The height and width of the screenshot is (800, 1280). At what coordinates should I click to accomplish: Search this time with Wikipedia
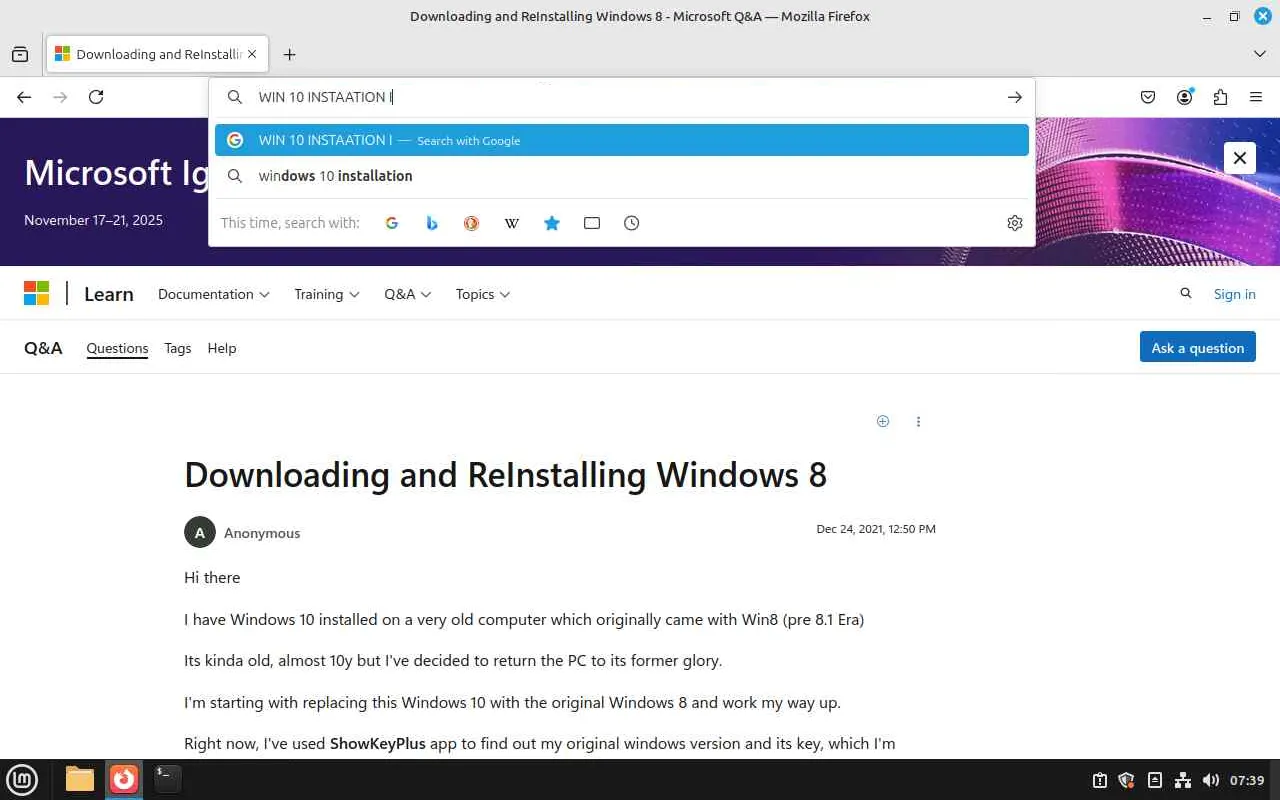pos(512,223)
